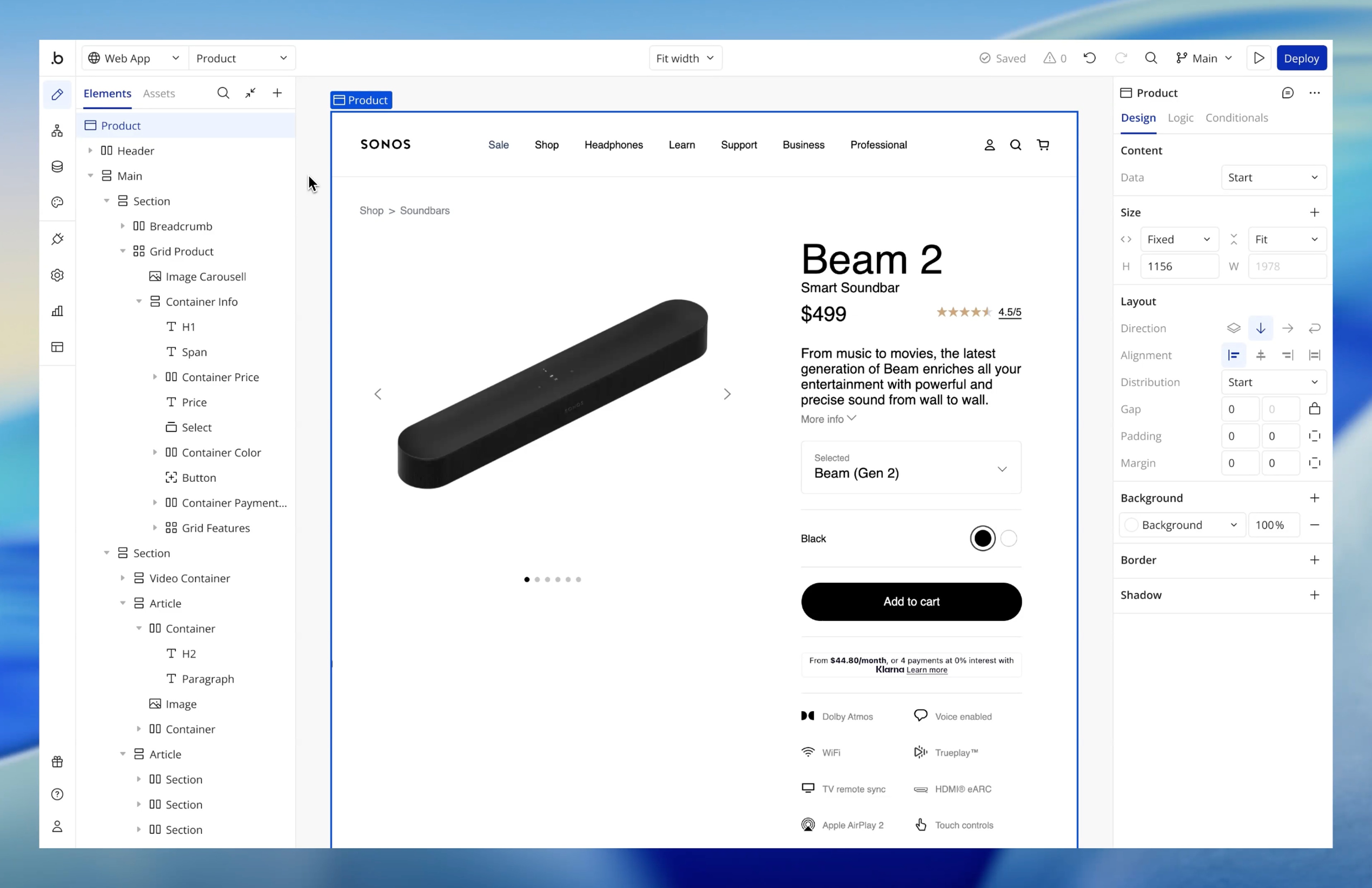Open the Workflow tree sidebar icon
Screen dimensions: 1372x888
tap(57, 131)
